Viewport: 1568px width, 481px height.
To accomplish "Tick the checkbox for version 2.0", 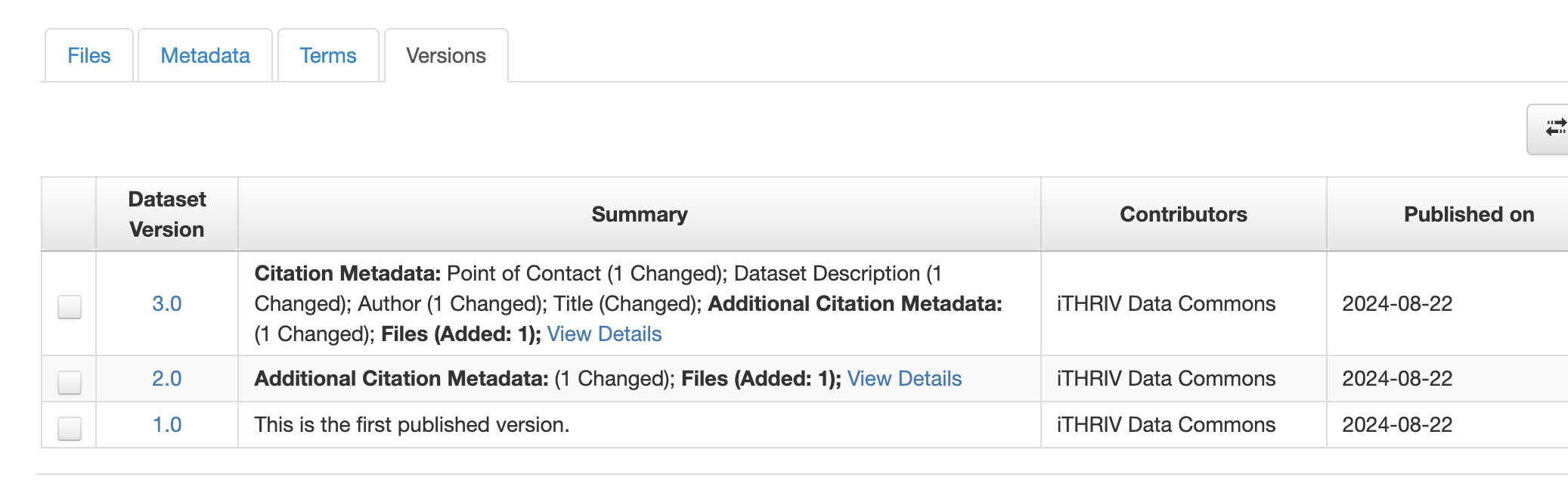I will (x=70, y=382).
